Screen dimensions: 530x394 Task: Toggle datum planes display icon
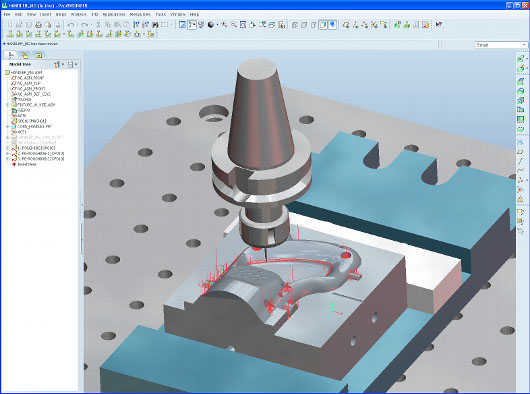click(346, 25)
